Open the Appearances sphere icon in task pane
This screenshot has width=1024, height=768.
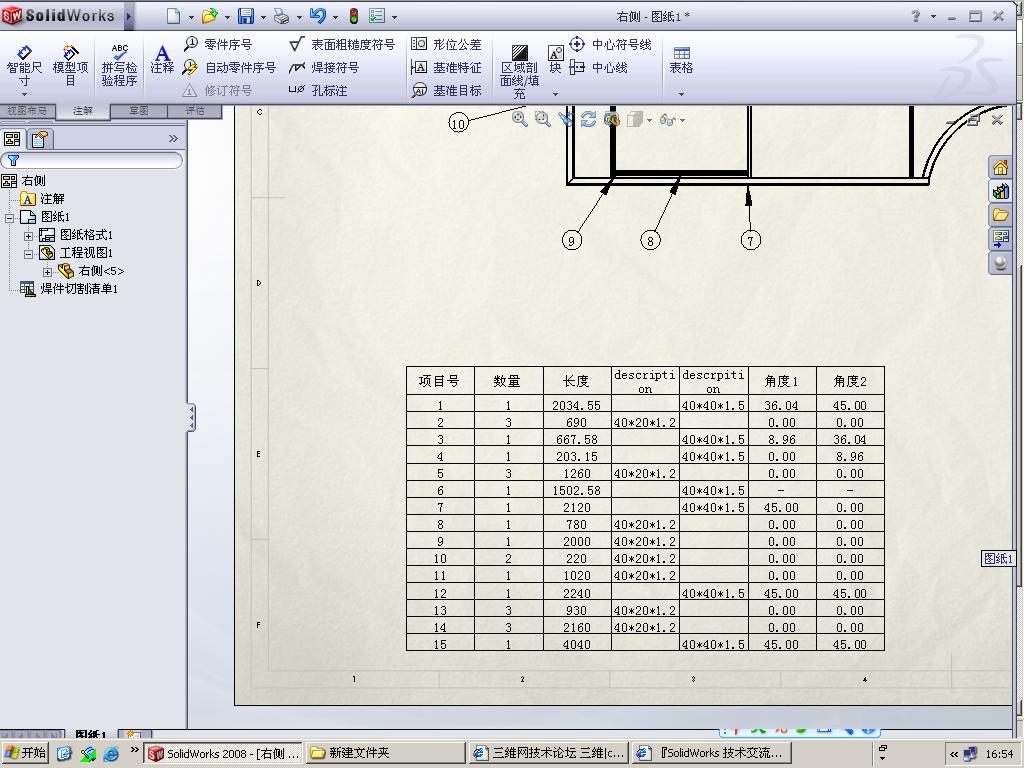pyautogui.click(x=1000, y=263)
